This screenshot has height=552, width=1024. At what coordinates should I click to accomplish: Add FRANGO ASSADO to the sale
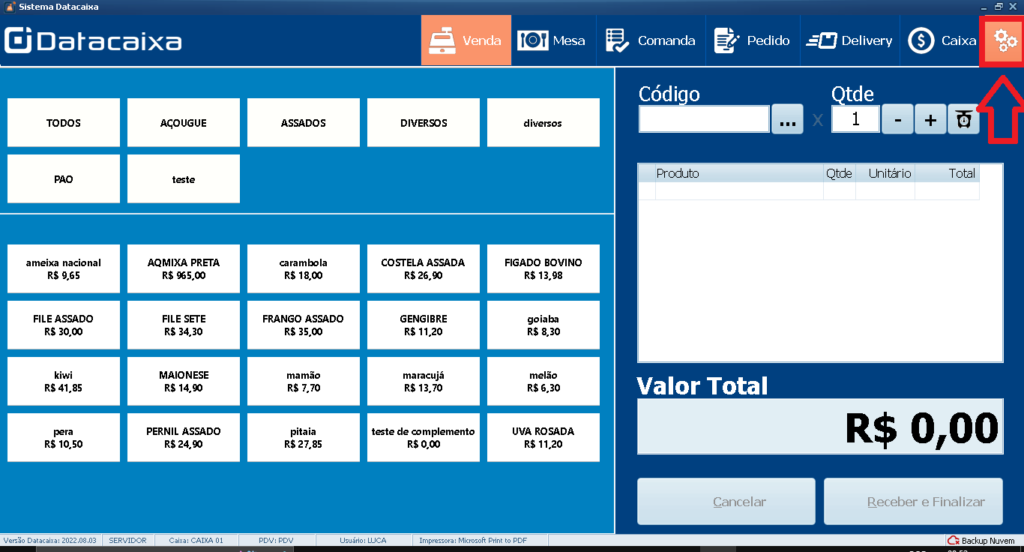pyautogui.click(x=303, y=325)
